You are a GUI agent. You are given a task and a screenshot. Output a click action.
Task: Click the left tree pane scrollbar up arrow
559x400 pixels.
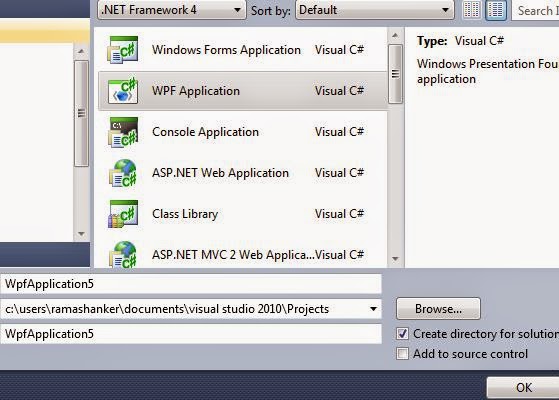point(81,51)
